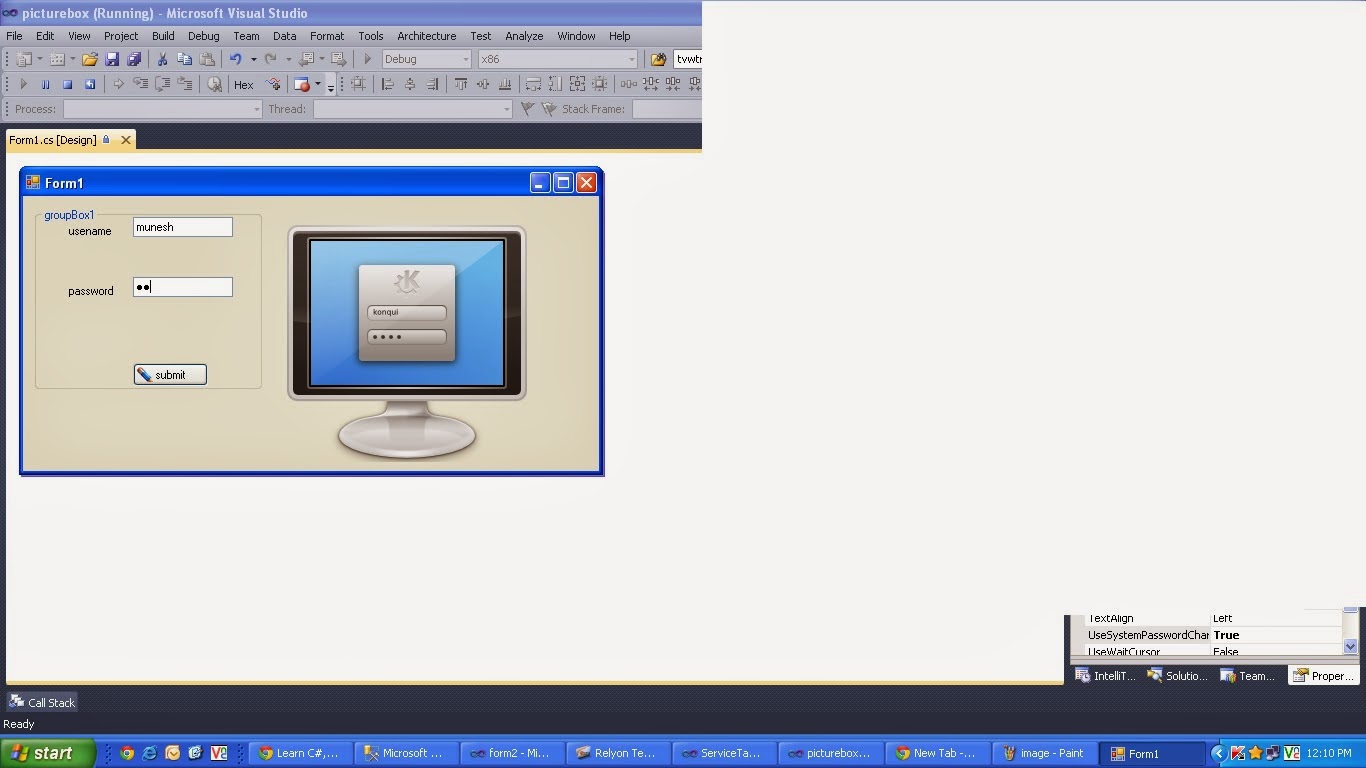Viewport: 1366px width, 768px height.
Task: Open the Debug menu
Action: tap(203, 36)
